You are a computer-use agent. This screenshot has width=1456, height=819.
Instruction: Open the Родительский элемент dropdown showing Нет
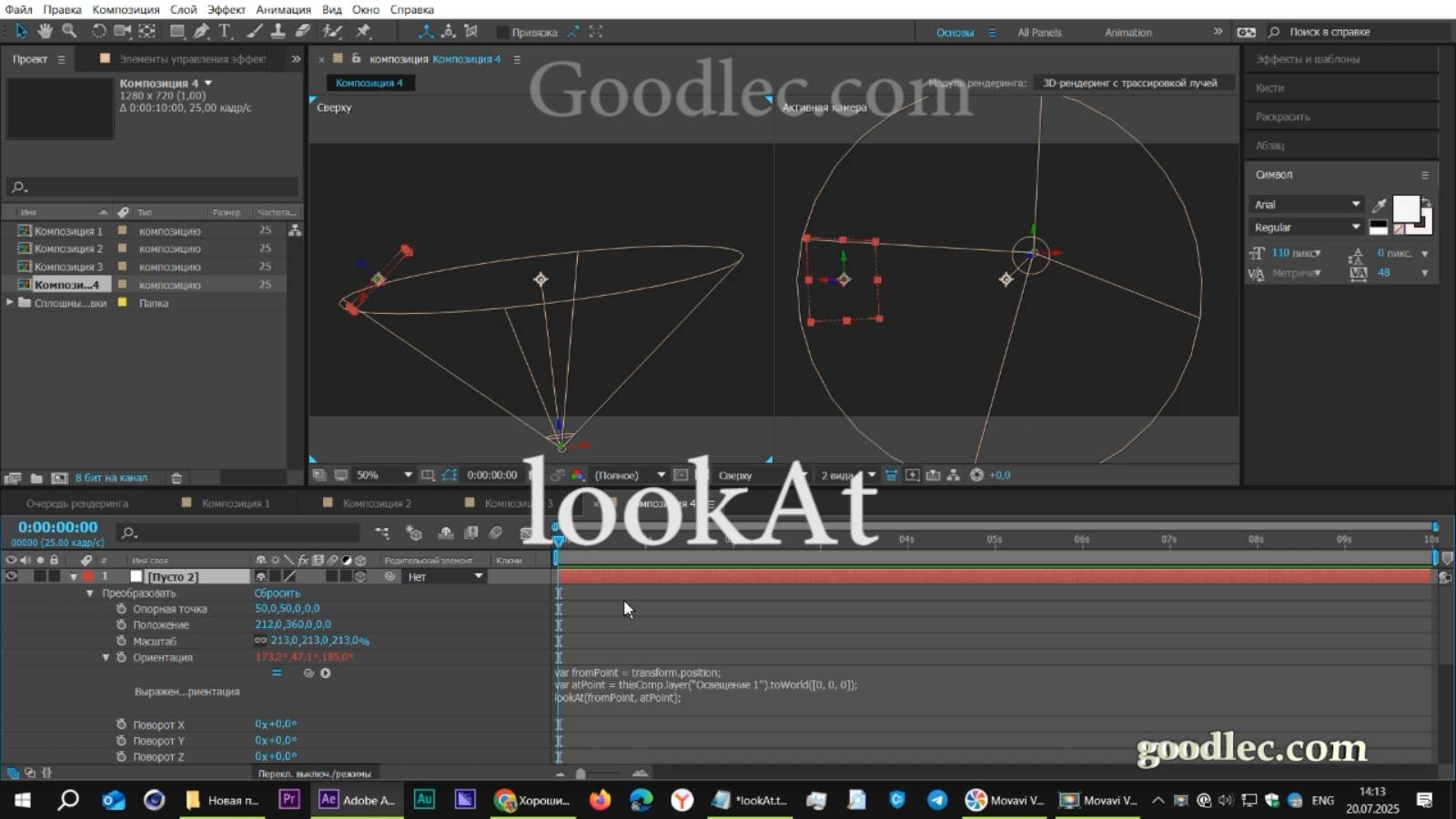coord(443,576)
